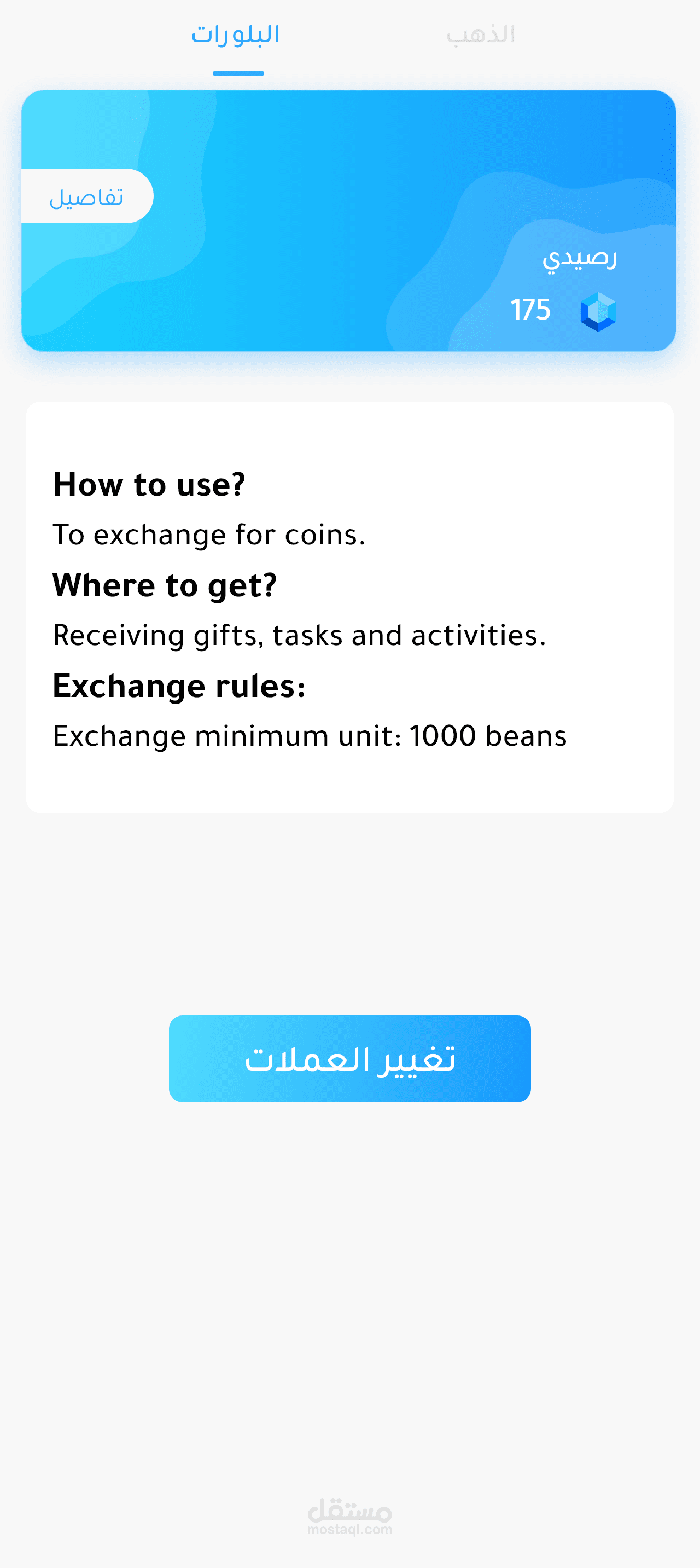Viewport: 700px width, 1568px height.
Task: Click the blue gradient balance card center
Action: click(349, 221)
